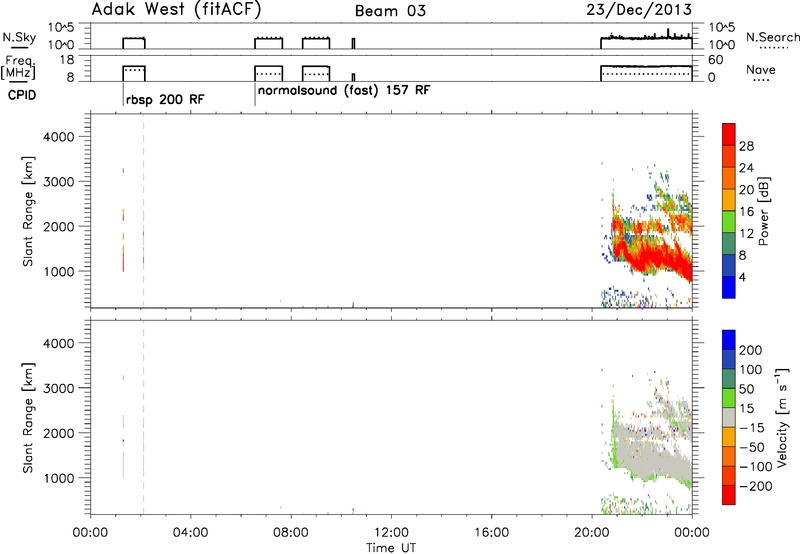Click the 'Adak West (fitACF)' title
This screenshot has height=554, width=800.
(176, 10)
